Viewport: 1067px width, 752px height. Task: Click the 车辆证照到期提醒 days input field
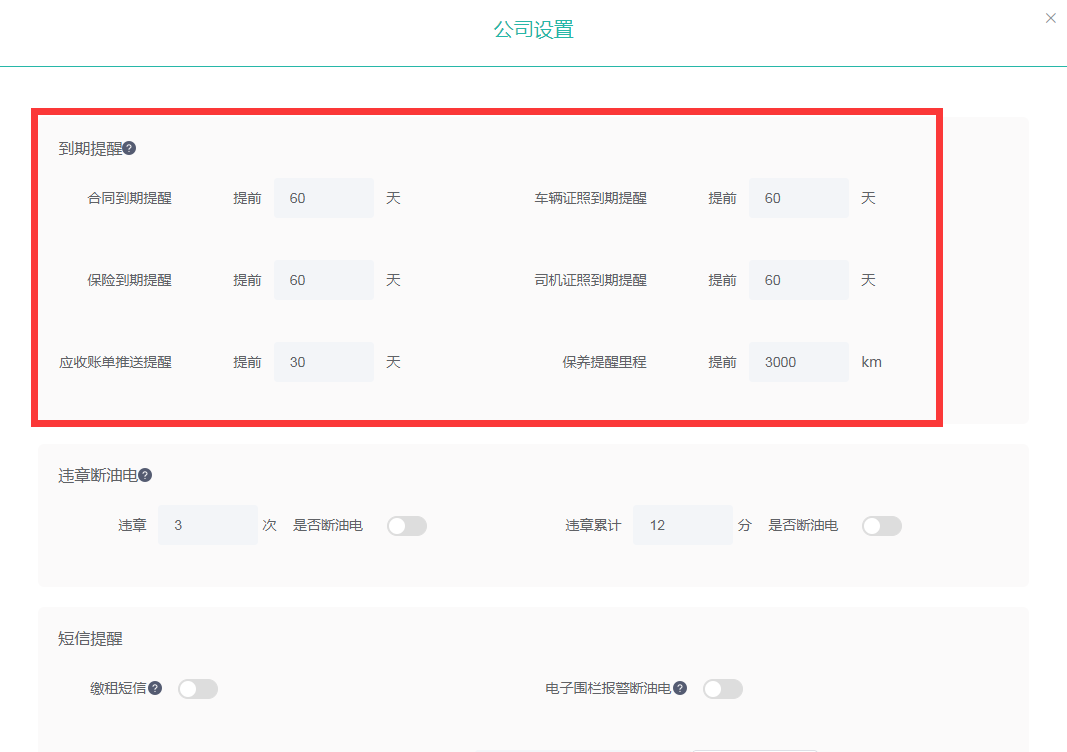[798, 198]
